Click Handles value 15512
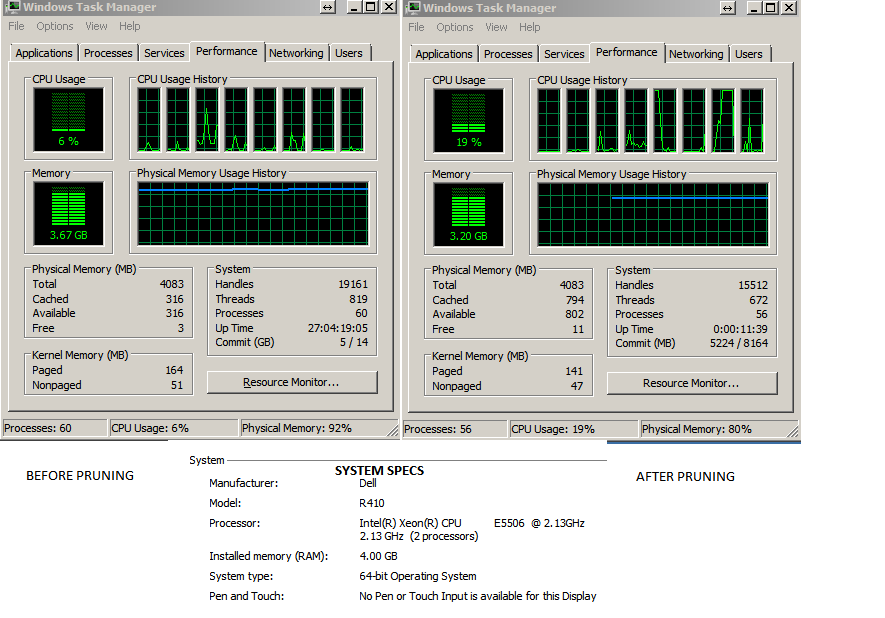Image resolution: width=885 pixels, height=618 pixels. pos(753,285)
